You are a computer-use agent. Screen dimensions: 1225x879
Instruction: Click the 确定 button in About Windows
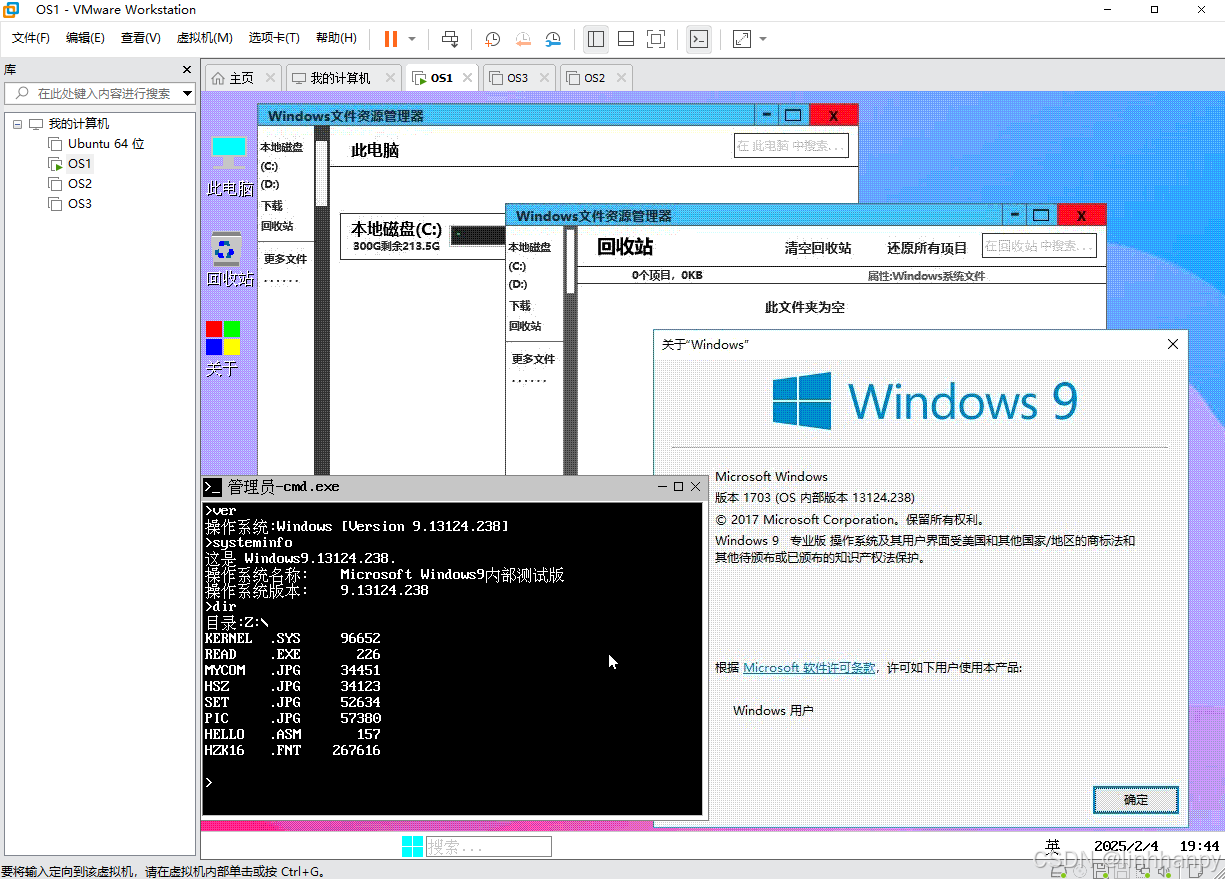(1136, 800)
